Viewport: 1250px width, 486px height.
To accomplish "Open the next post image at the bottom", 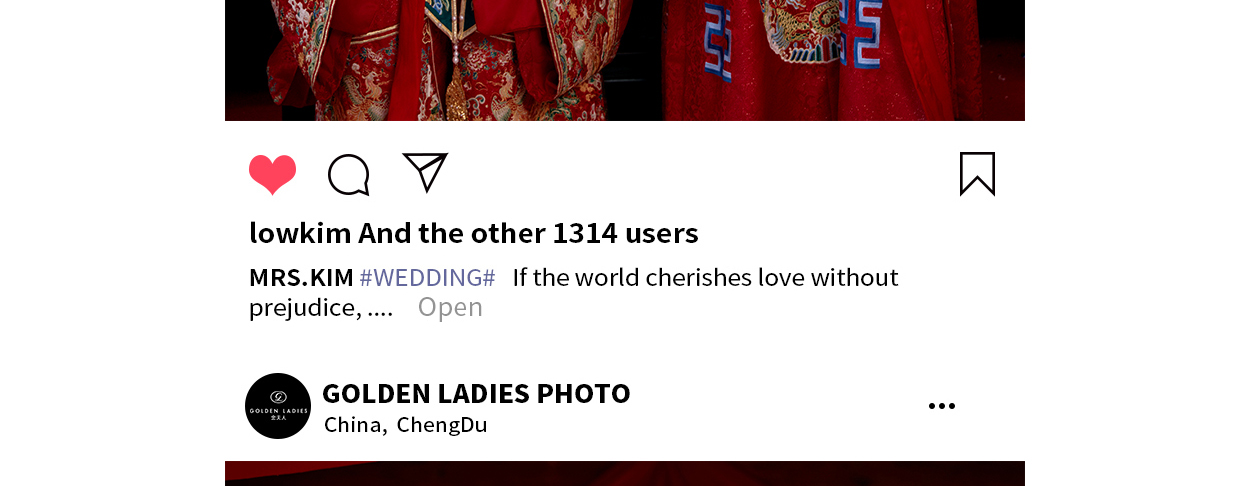I will [625, 474].
